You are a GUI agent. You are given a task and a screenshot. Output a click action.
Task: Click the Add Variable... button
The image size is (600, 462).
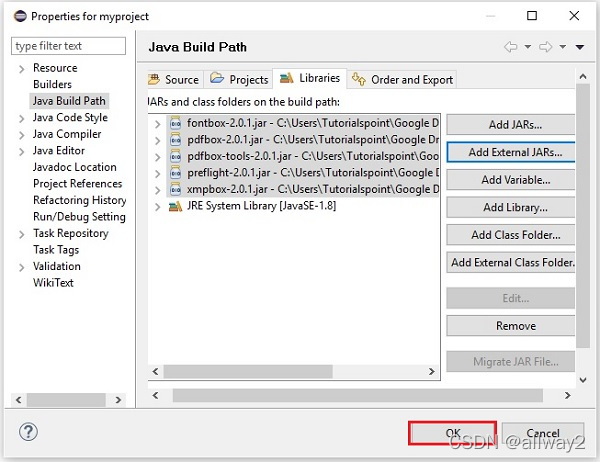(x=511, y=180)
